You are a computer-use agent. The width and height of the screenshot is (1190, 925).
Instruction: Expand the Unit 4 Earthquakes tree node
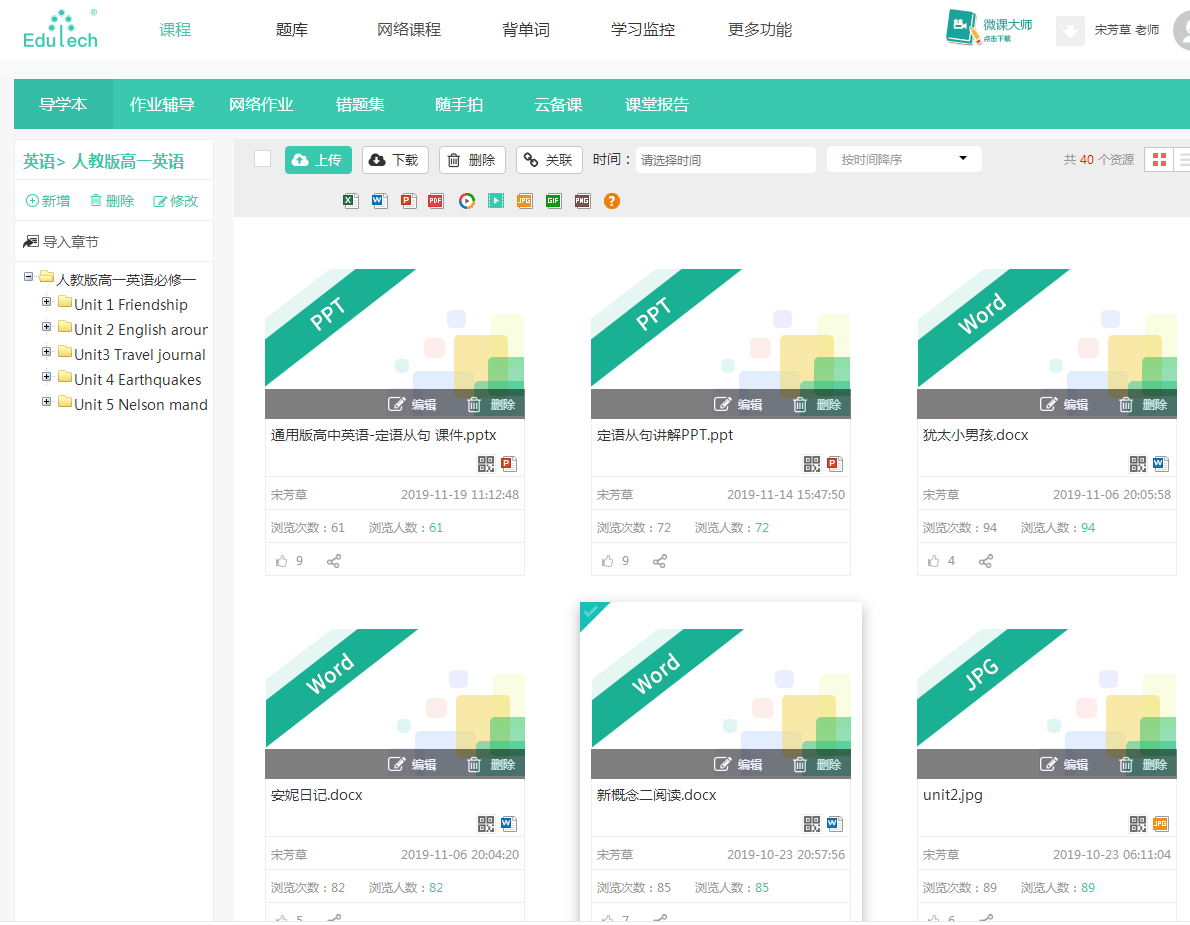coord(47,378)
